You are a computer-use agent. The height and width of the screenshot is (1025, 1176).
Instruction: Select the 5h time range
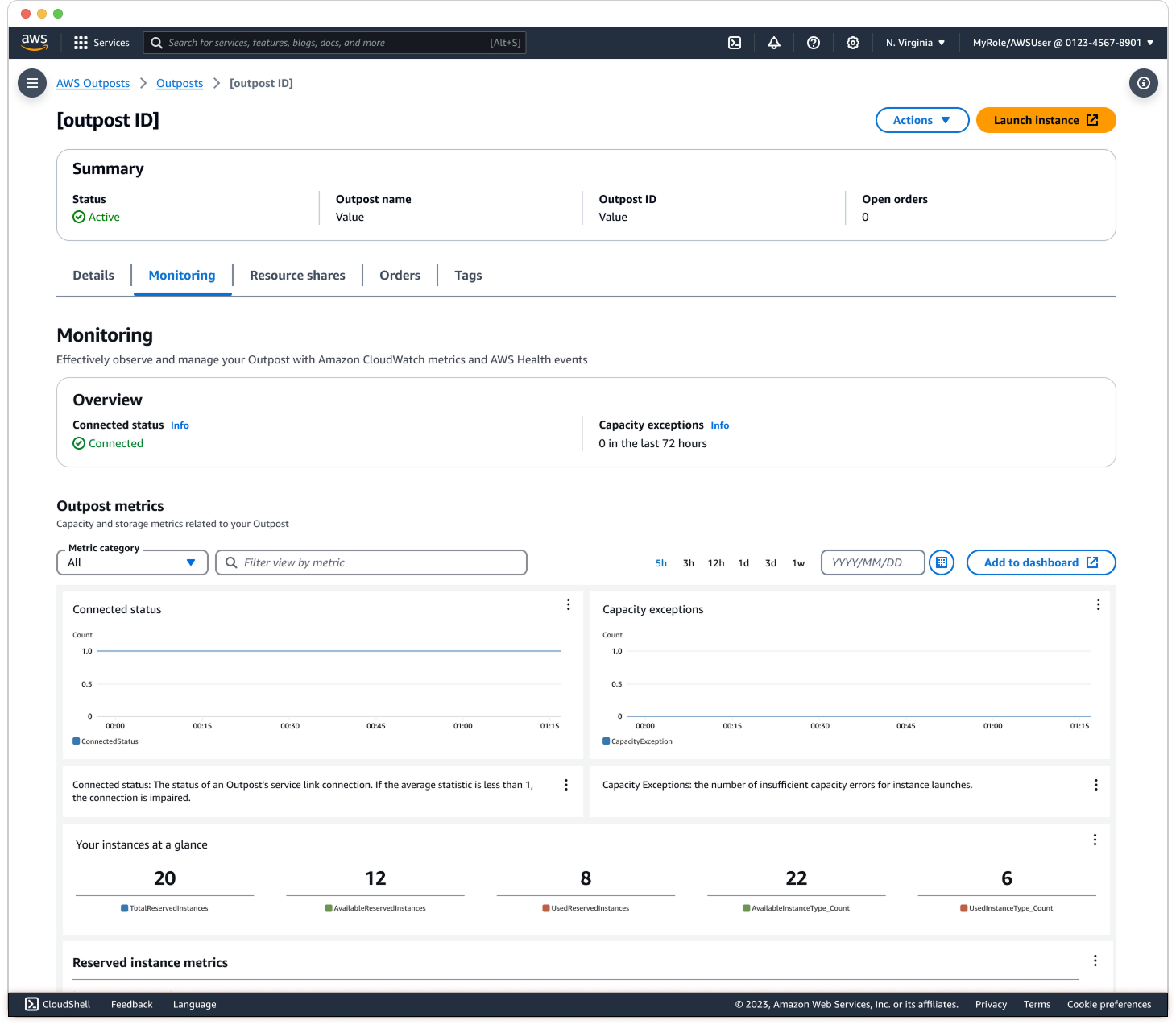[661, 563]
